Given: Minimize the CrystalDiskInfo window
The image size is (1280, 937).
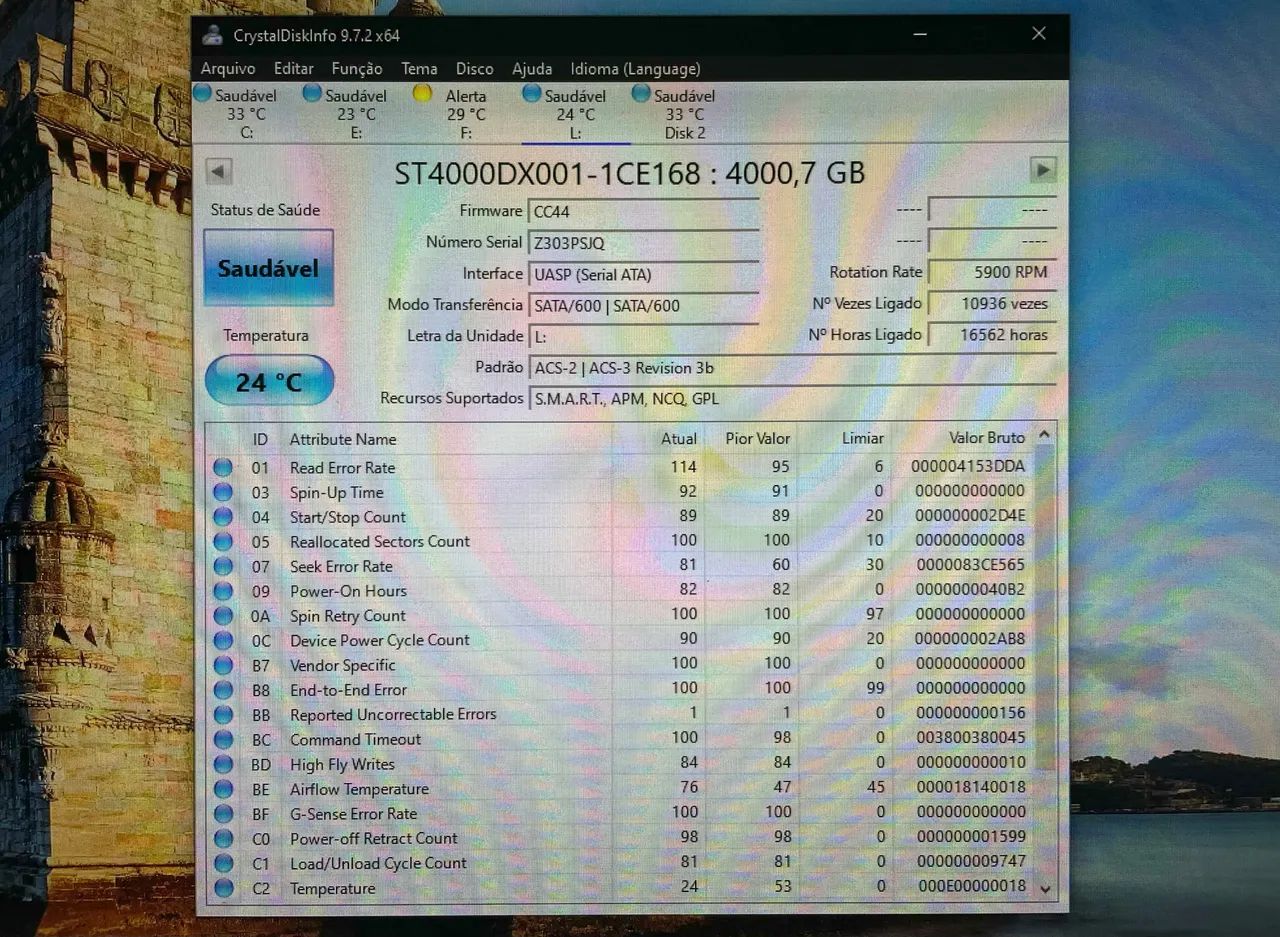Looking at the screenshot, I should [x=919, y=33].
